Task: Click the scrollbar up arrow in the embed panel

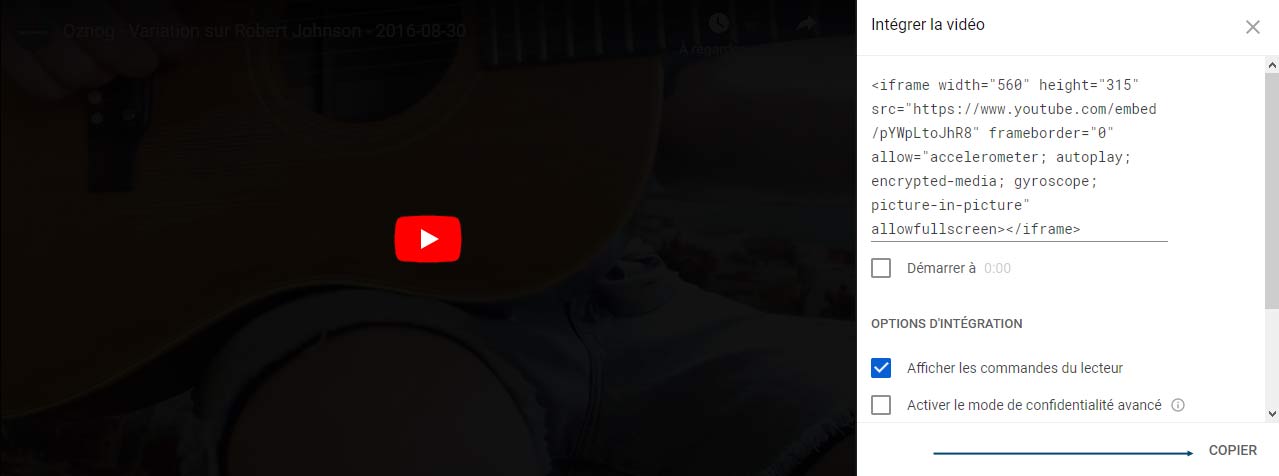Action: point(1271,64)
